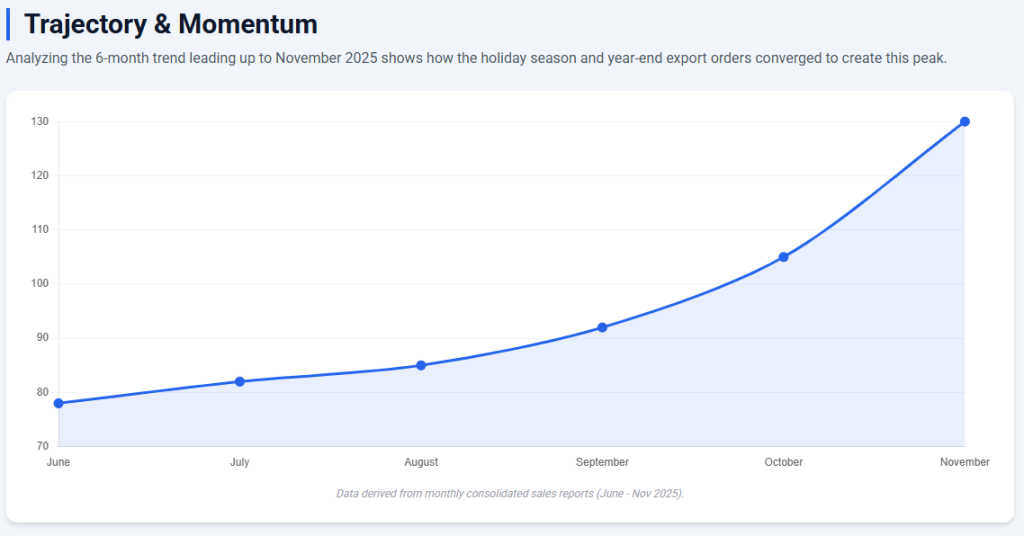Screen dimensions: 1024x536
Task: Click the 70 y-axis tick label
Action: point(42,446)
